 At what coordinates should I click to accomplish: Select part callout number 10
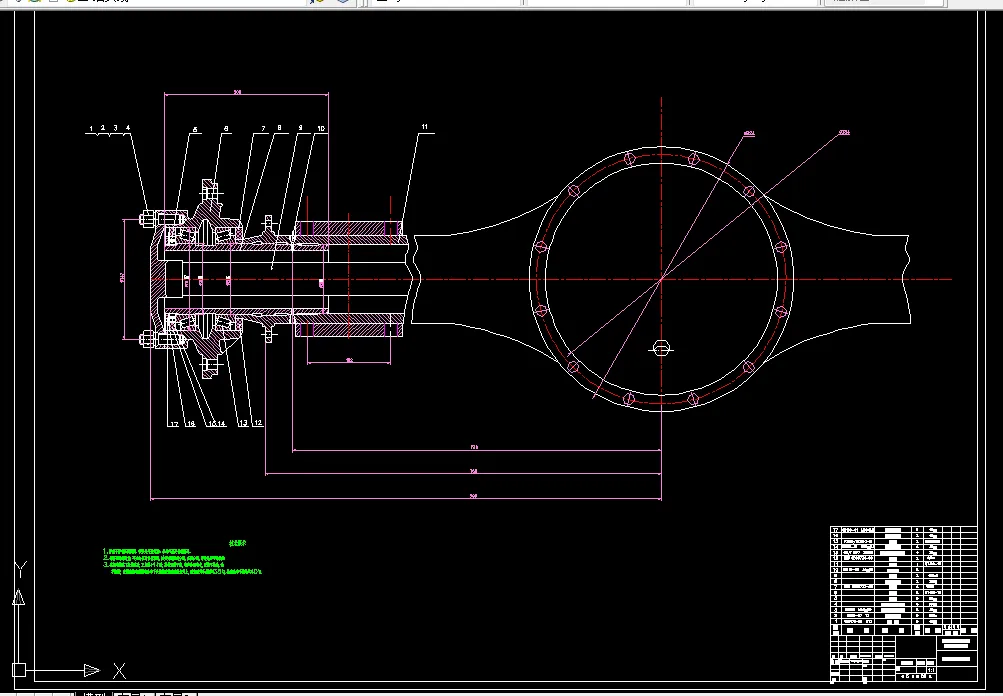[x=320, y=129]
